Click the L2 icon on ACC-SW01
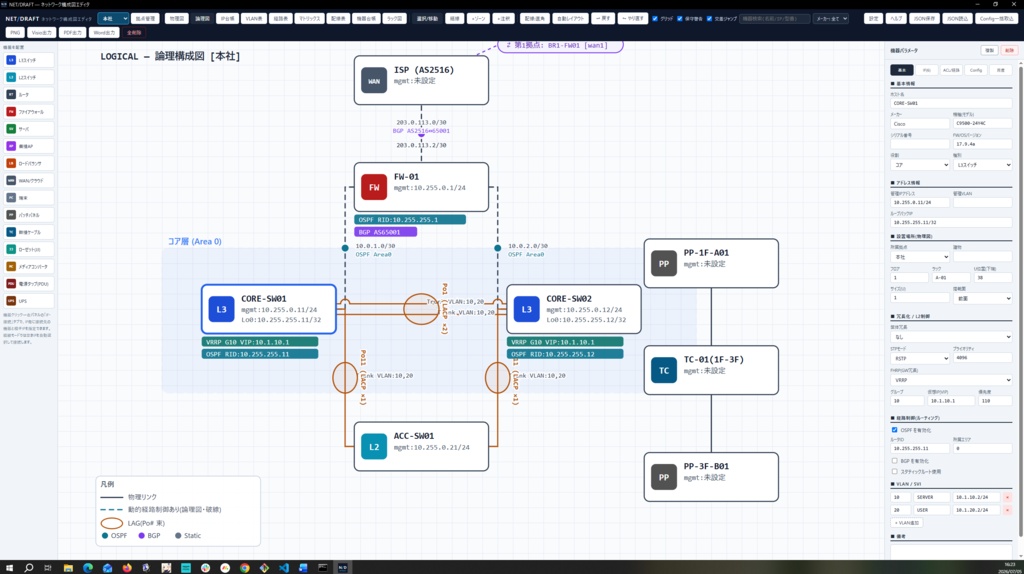This screenshot has height=574, width=1024. pos(374,447)
